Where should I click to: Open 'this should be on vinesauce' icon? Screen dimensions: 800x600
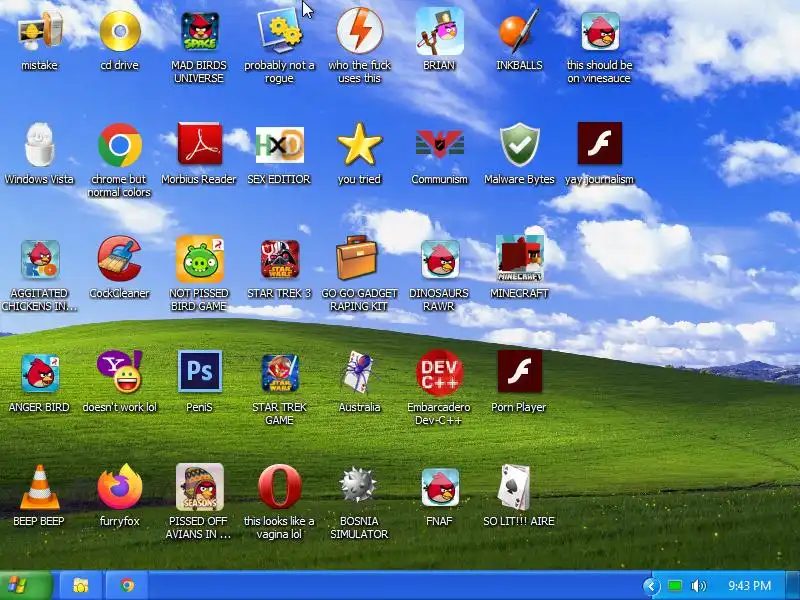click(599, 31)
